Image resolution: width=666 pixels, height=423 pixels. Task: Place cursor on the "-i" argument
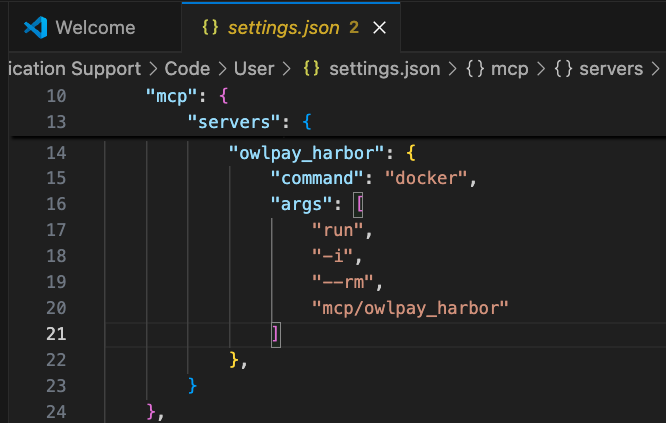click(333, 256)
